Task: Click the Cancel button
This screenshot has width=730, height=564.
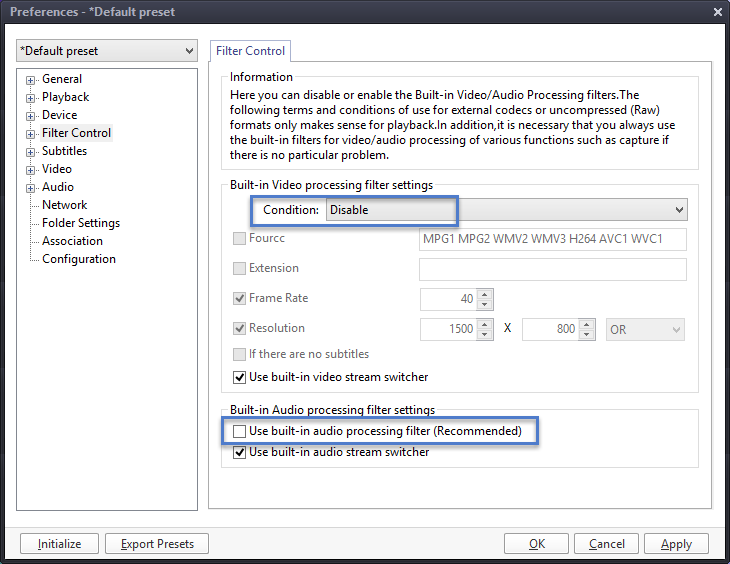Action: tap(606, 544)
